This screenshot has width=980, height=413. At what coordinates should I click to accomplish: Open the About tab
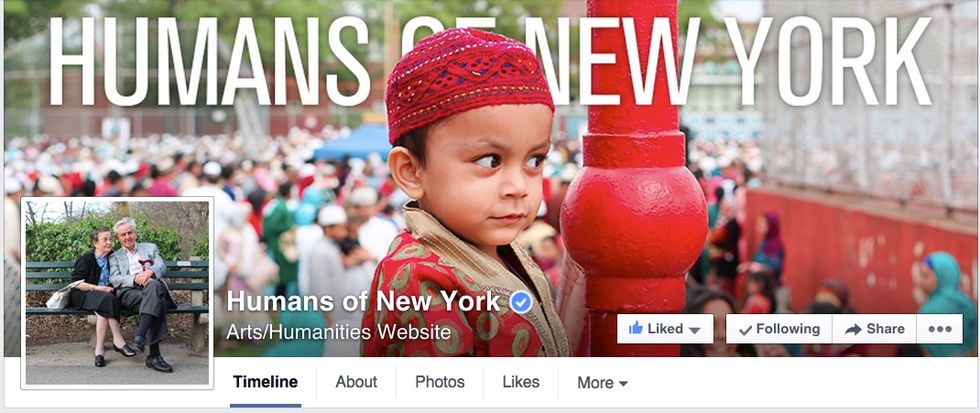pyautogui.click(x=356, y=382)
